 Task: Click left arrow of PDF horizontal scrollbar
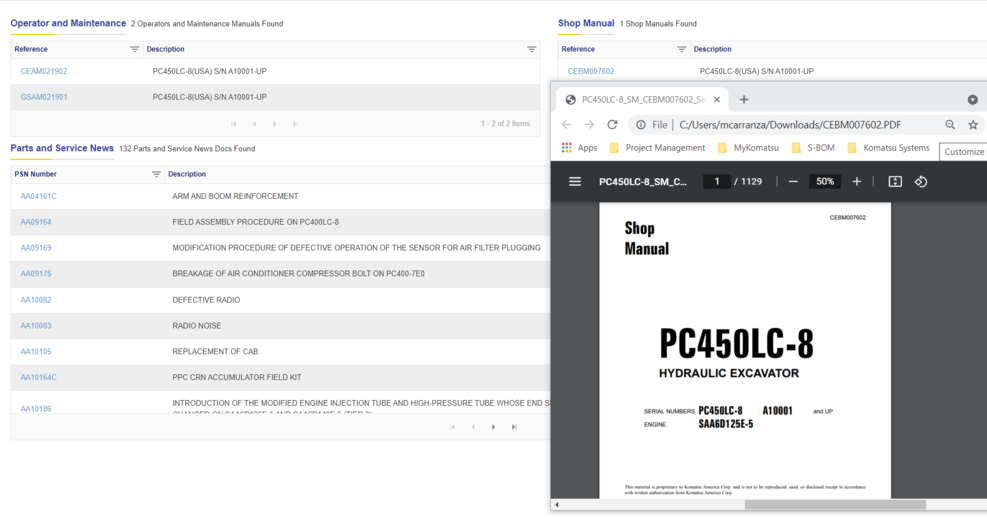(x=556, y=504)
